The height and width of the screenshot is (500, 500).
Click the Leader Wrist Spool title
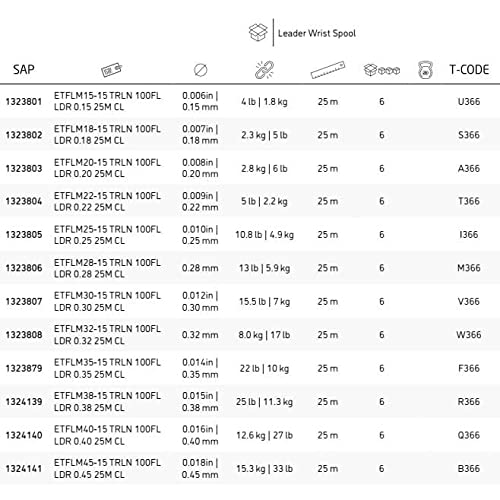pyautogui.click(x=317, y=33)
